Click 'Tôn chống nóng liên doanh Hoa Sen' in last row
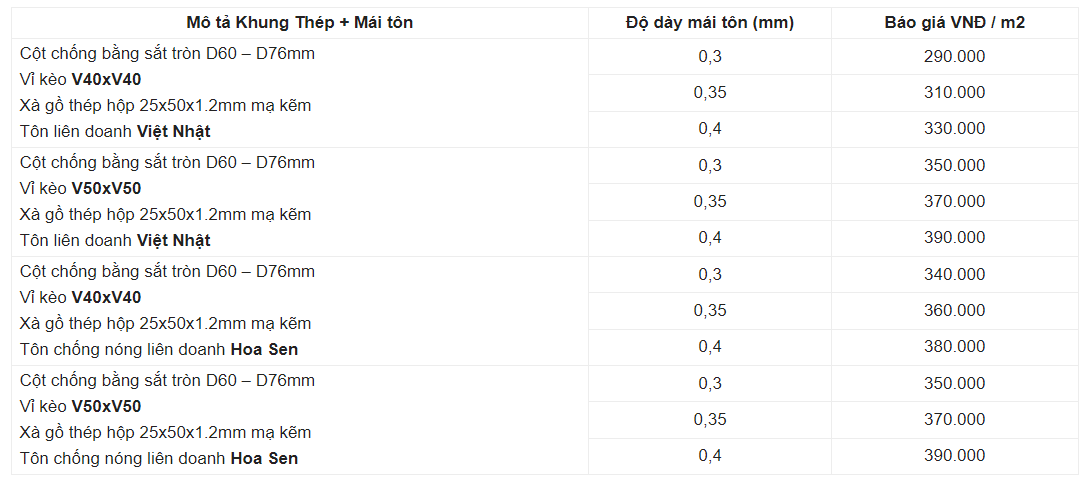This screenshot has width=1084, height=483. click(x=159, y=458)
